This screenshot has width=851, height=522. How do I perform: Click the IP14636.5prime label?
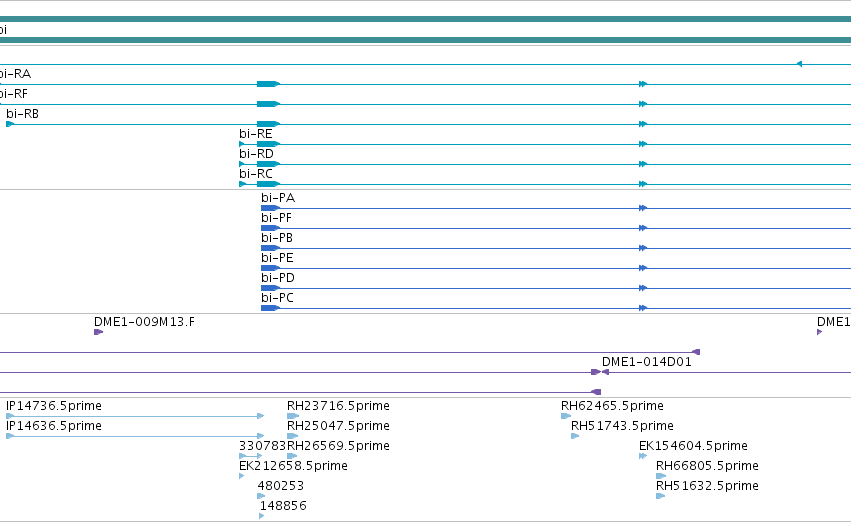coord(54,426)
